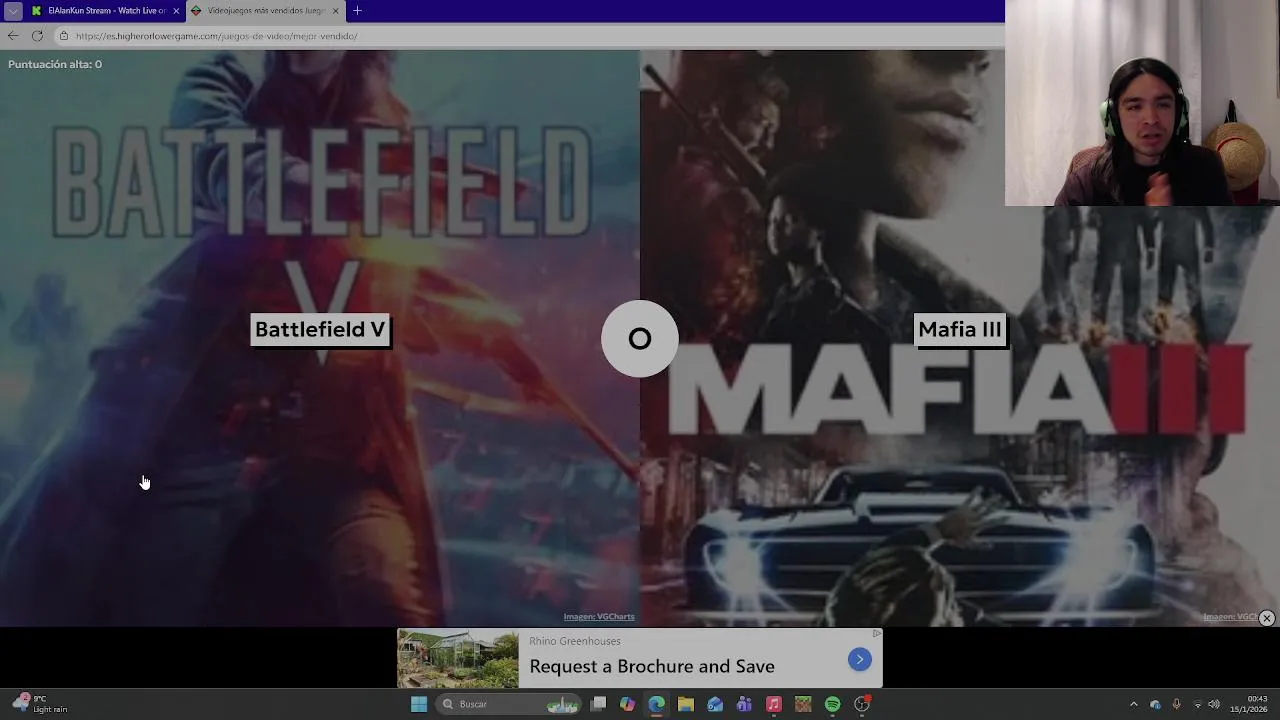This screenshot has height=720, width=1280.
Task: Open the tab search dropdown arrow
Action: point(13,11)
